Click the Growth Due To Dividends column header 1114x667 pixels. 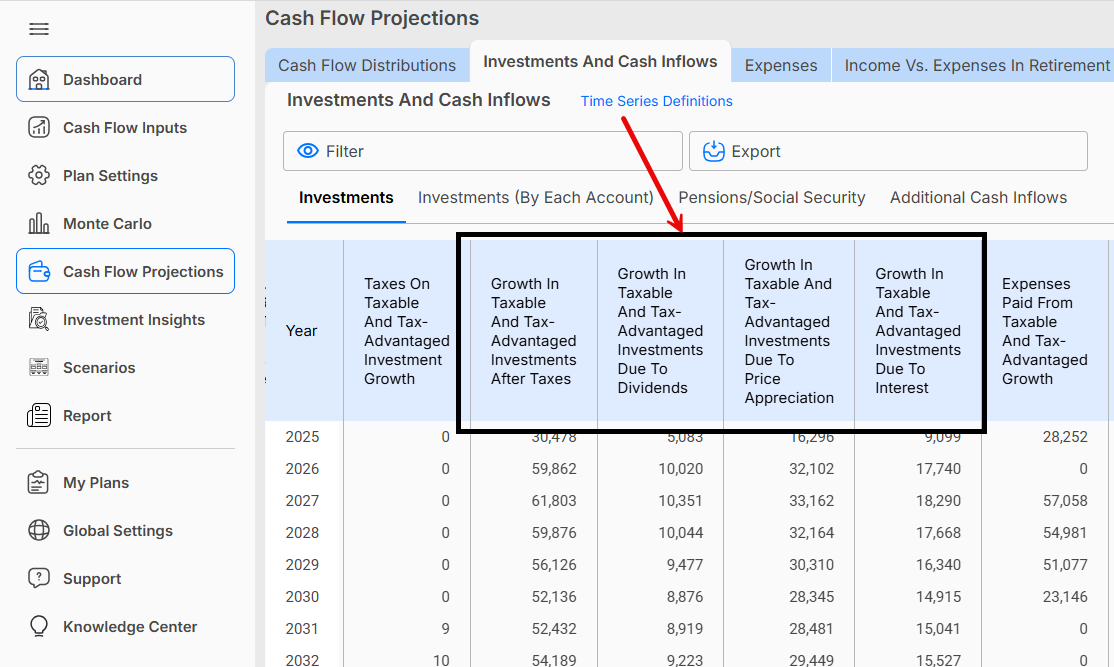coord(660,331)
